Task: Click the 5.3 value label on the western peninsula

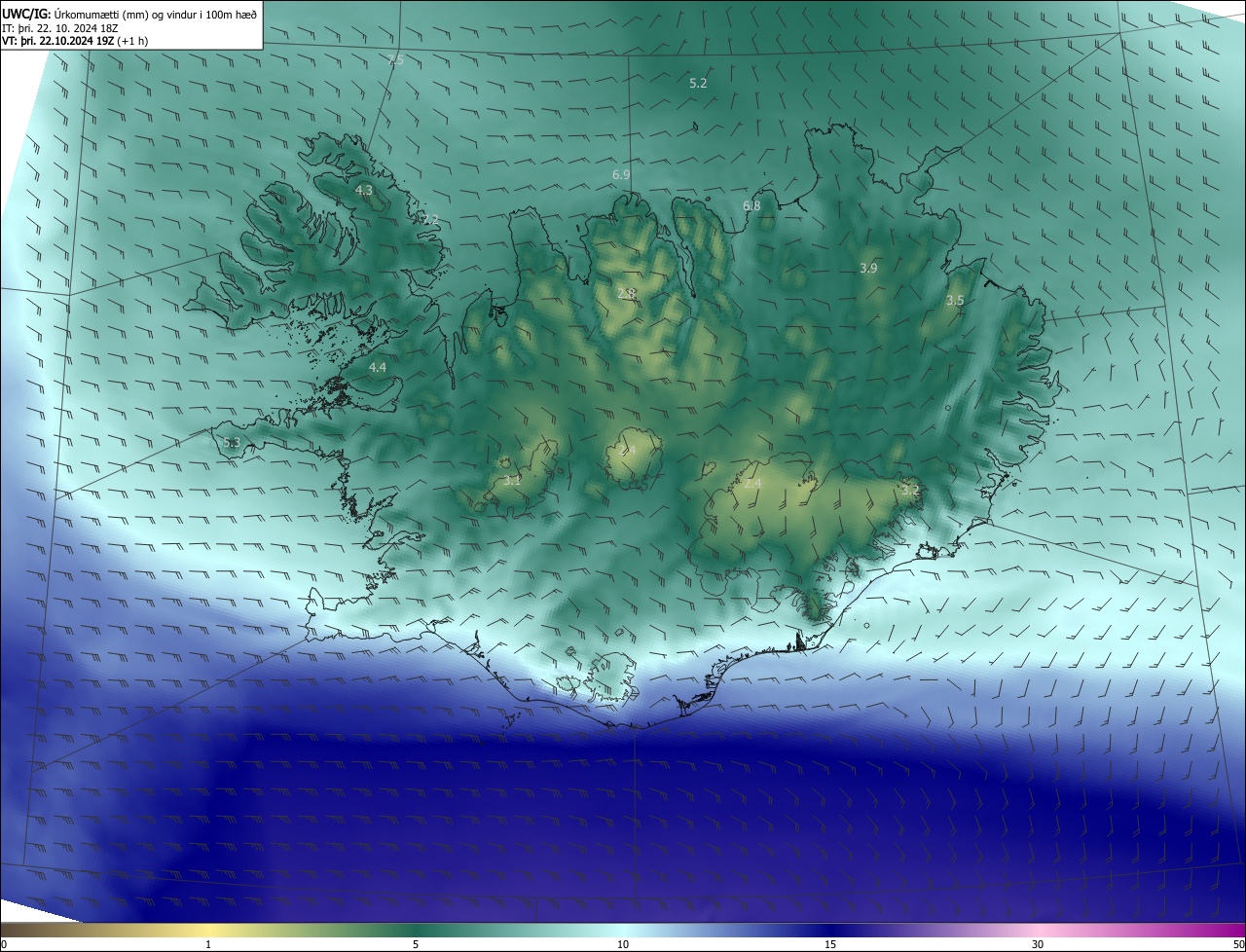Action: coord(231,443)
